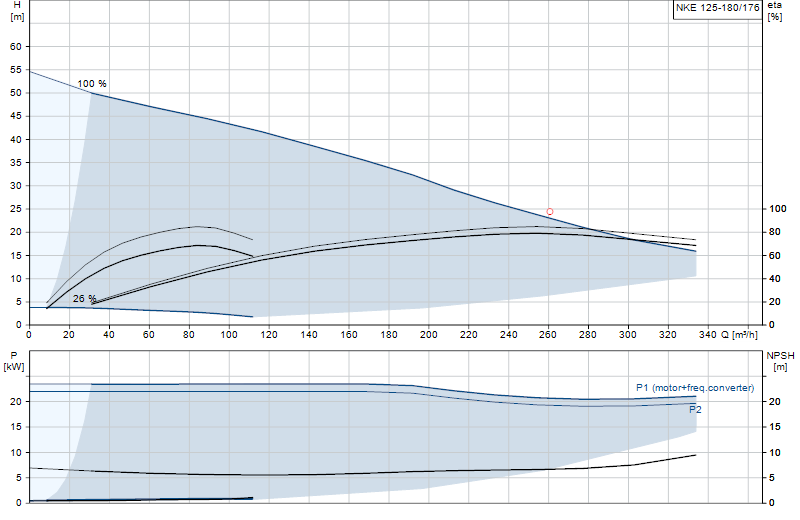Click the P2 power curve label

[x=695, y=409]
